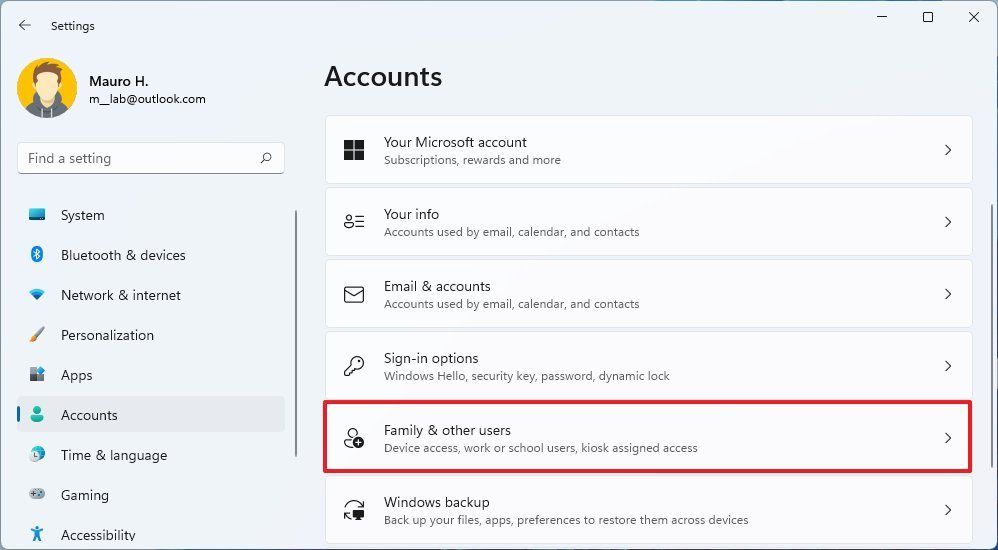Click the Your info icon
The width and height of the screenshot is (998, 550).
pyautogui.click(x=354, y=222)
